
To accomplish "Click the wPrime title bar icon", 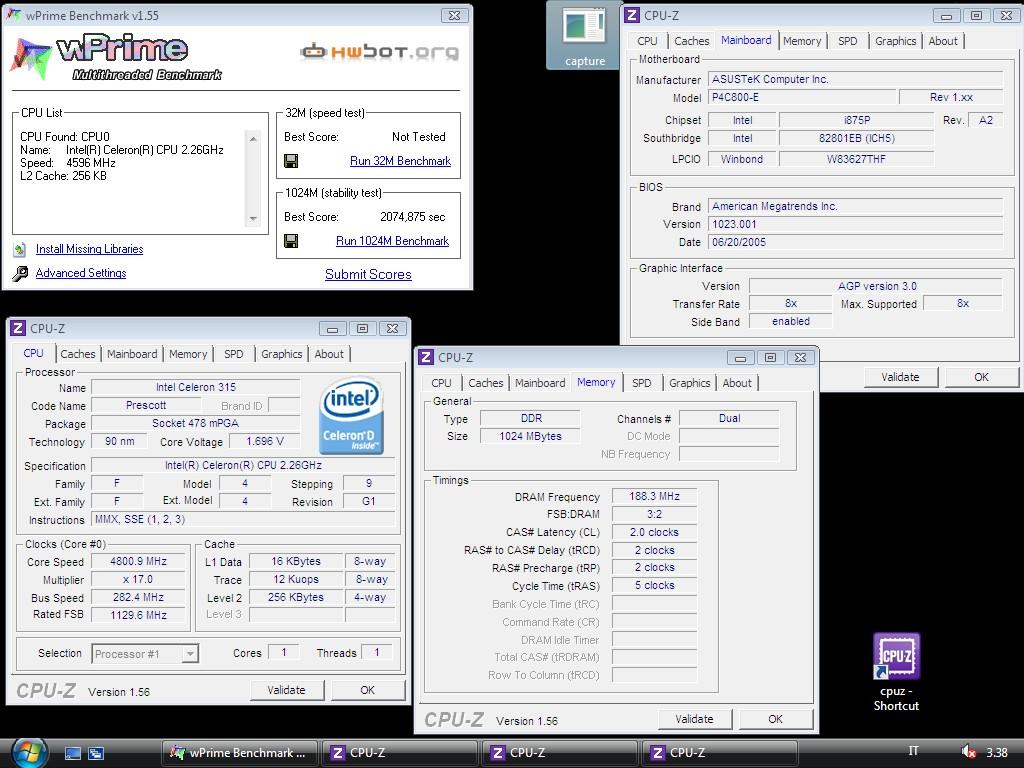I will point(13,15).
